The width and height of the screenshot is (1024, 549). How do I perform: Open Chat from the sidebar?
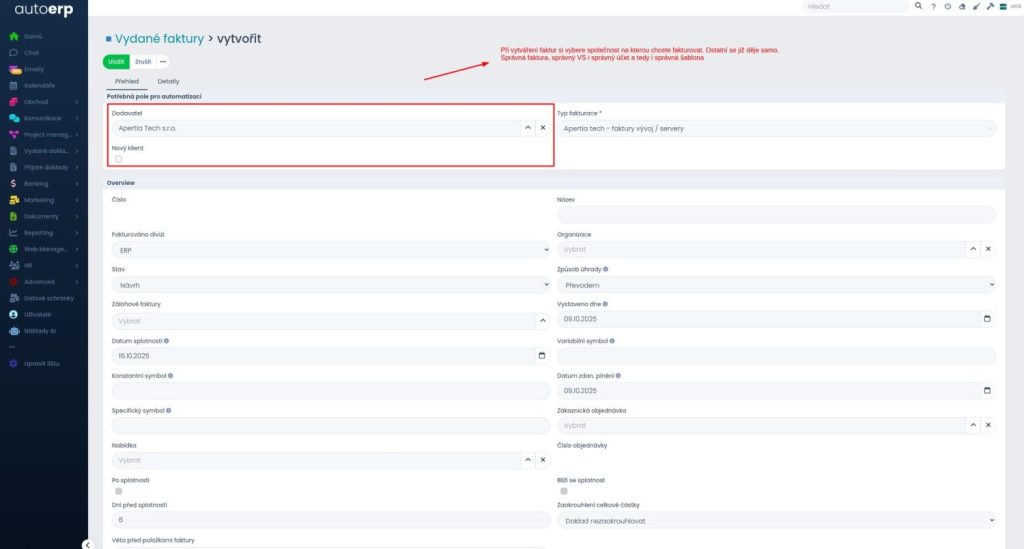[x=14, y=52]
